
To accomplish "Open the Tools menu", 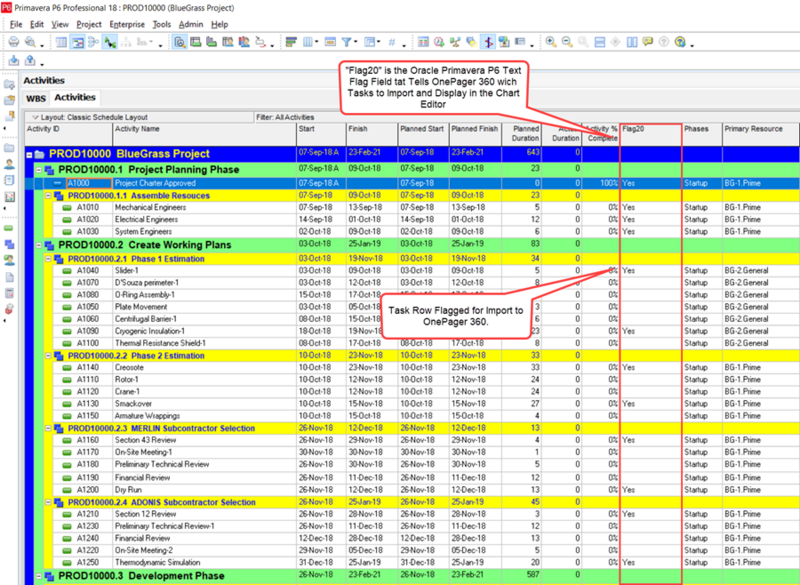I will click(x=162, y=24).
